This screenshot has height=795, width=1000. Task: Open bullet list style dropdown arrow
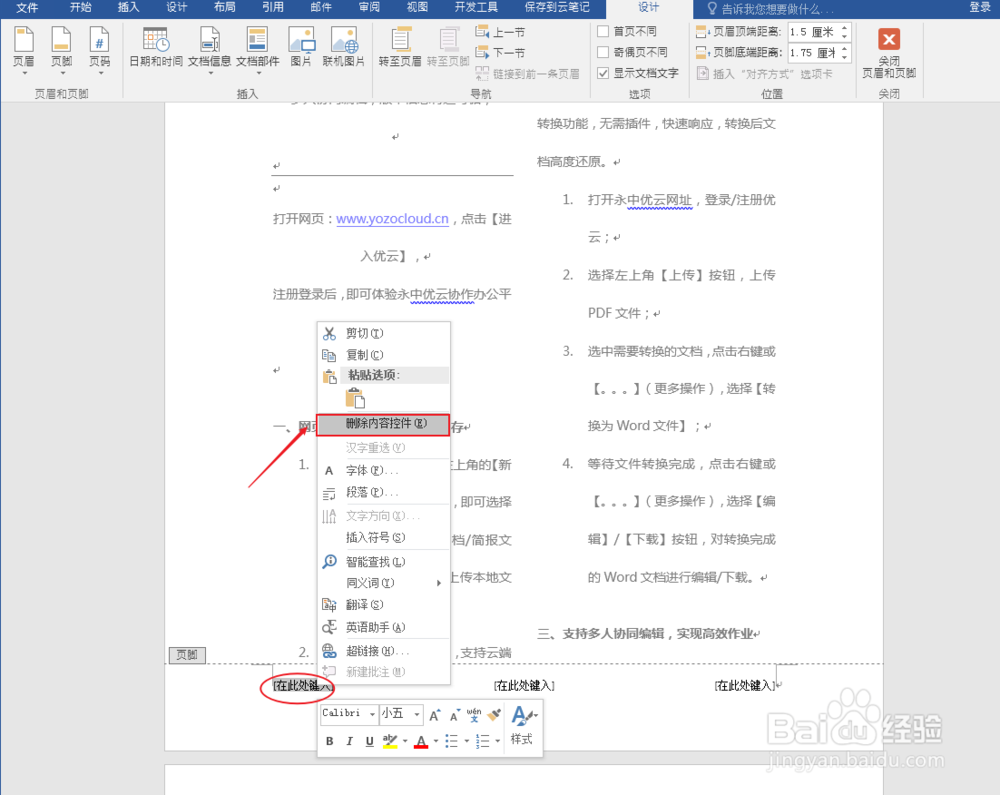[467, 741]
